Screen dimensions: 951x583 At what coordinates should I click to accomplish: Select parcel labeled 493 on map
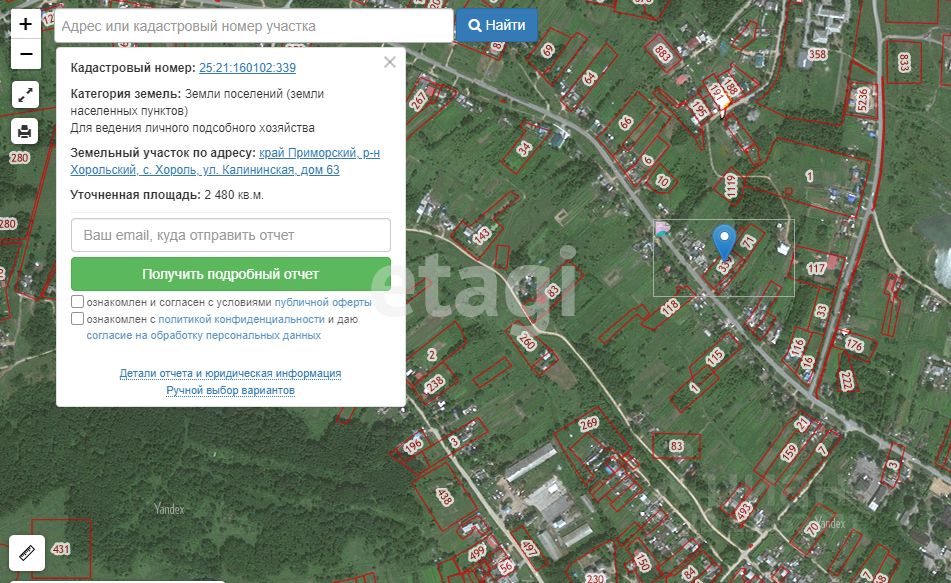pyautogui.click(x=744, y=511)
